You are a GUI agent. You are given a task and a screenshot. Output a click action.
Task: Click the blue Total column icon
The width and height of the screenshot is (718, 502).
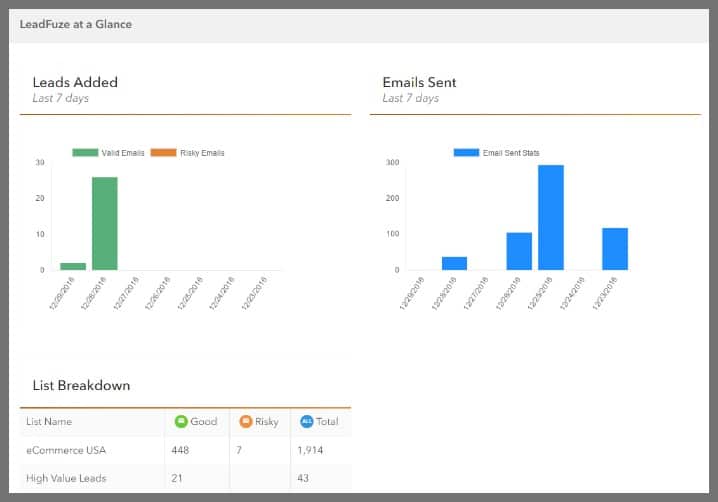coord(306,421)
